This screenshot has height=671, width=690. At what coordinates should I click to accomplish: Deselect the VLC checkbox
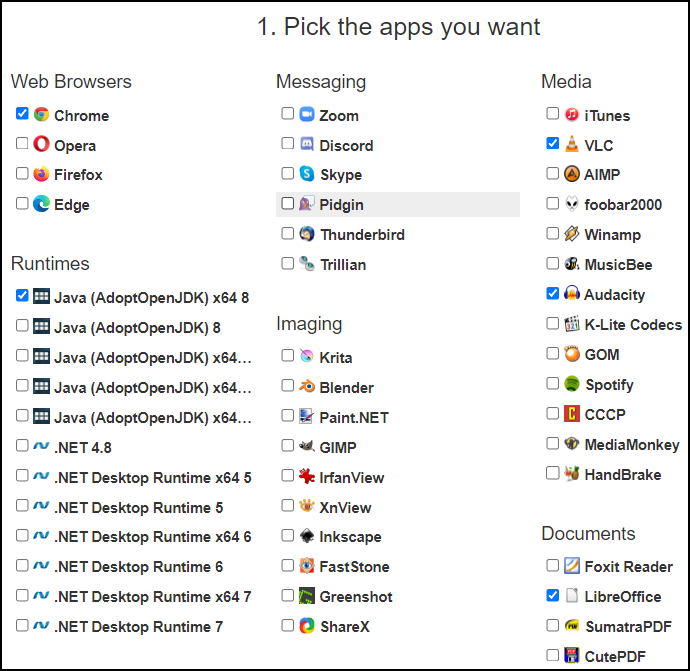point(553,143)
